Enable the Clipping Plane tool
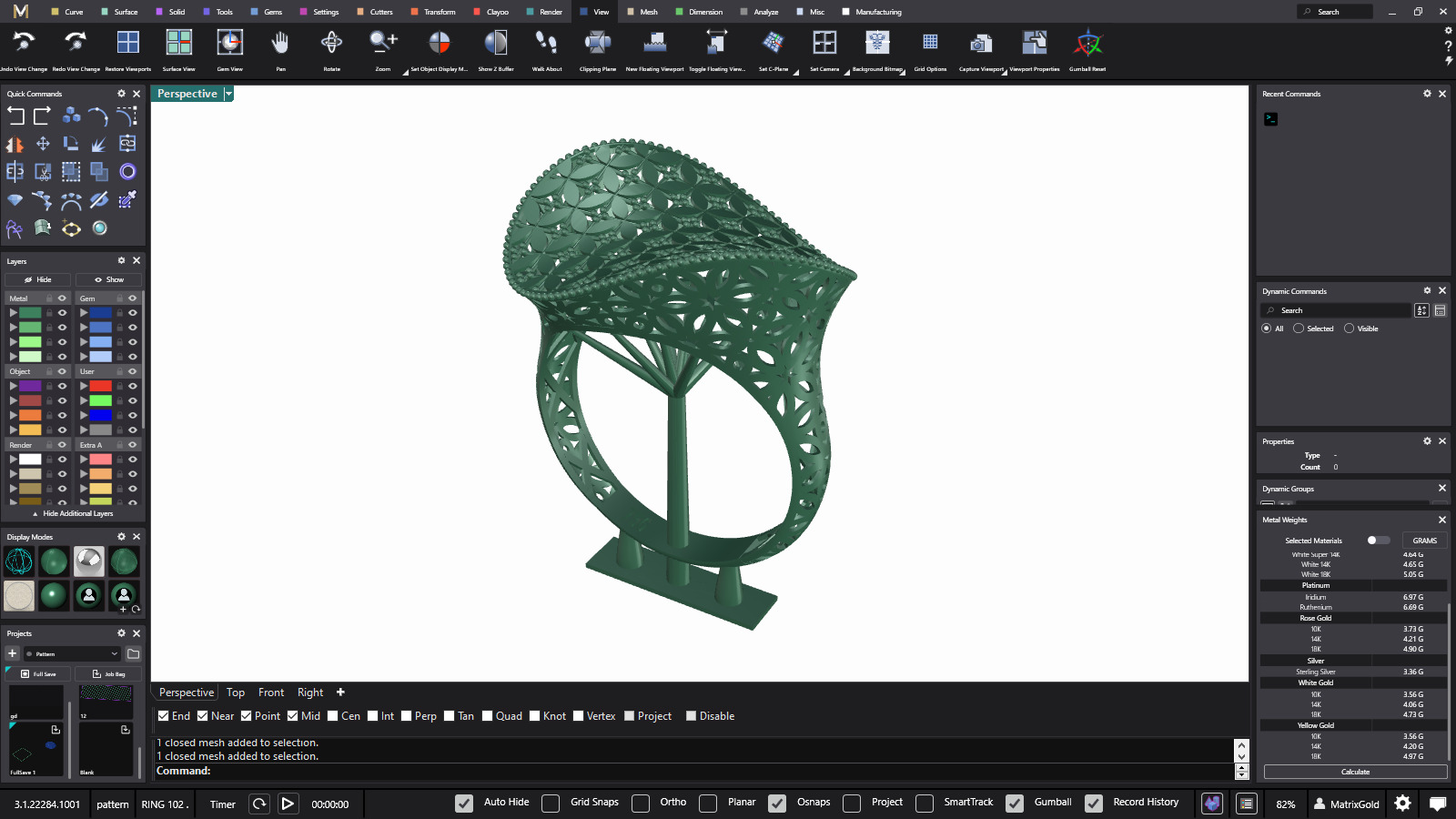Image resolution: width=1456 pixels, height=819 pixels. coord(598,42)
